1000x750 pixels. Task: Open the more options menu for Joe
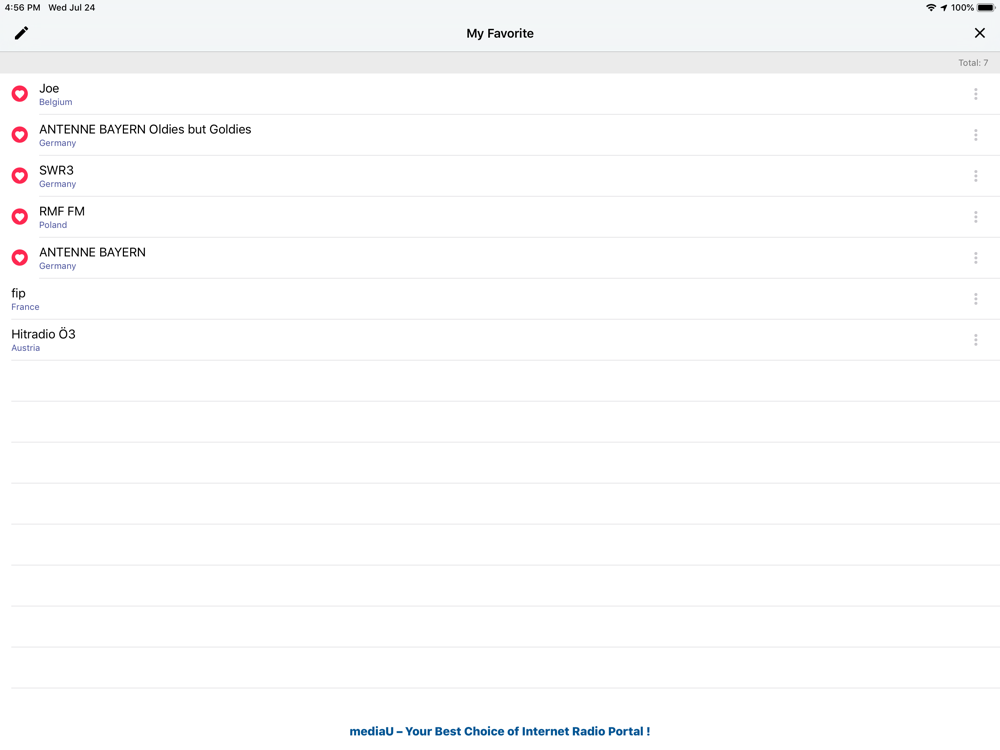pos(975,94)
